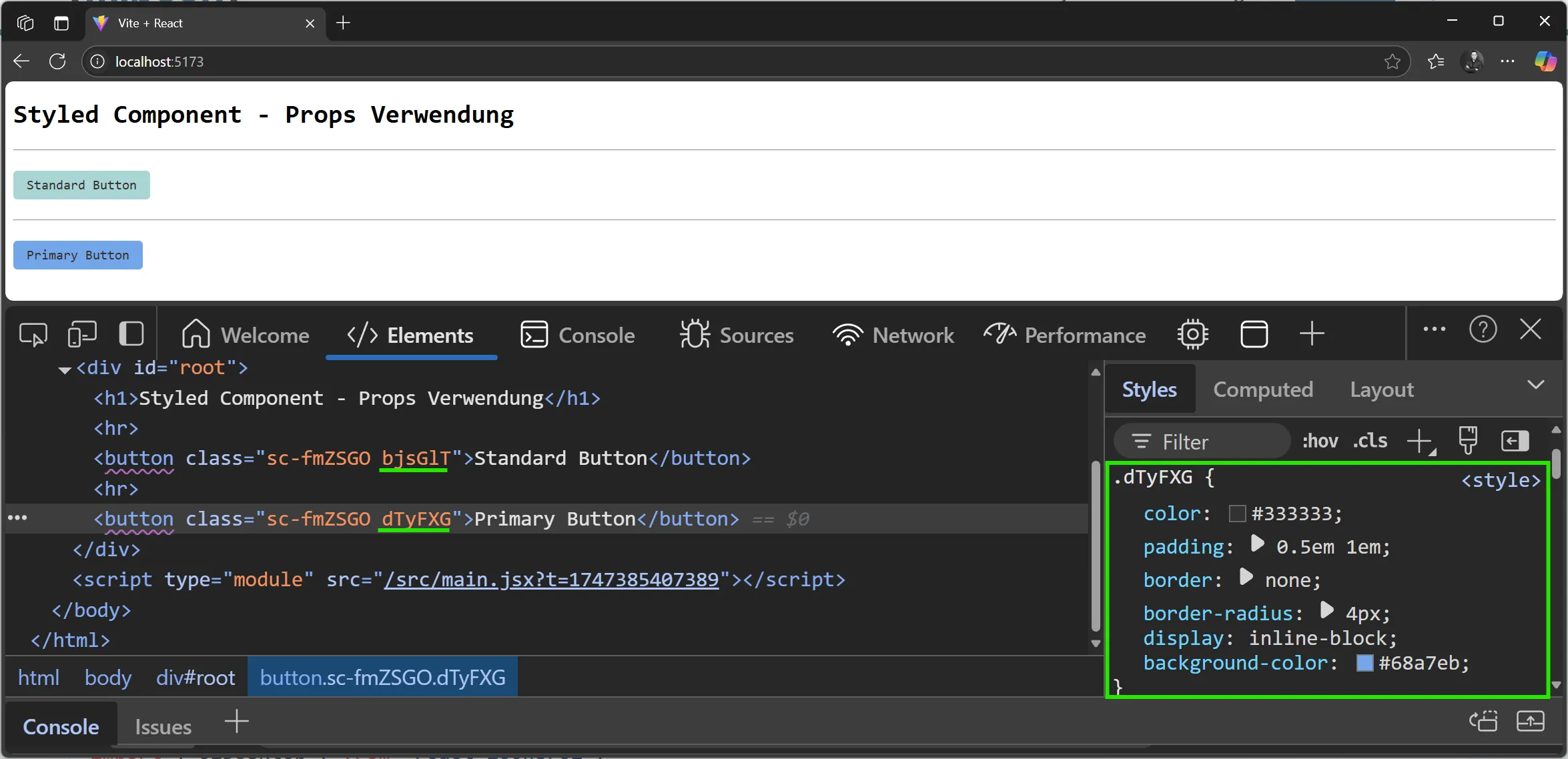Image resolution: width=1568 pixels, height=759 pixels.
Task: Open a new browser tab
Action: 343,23
